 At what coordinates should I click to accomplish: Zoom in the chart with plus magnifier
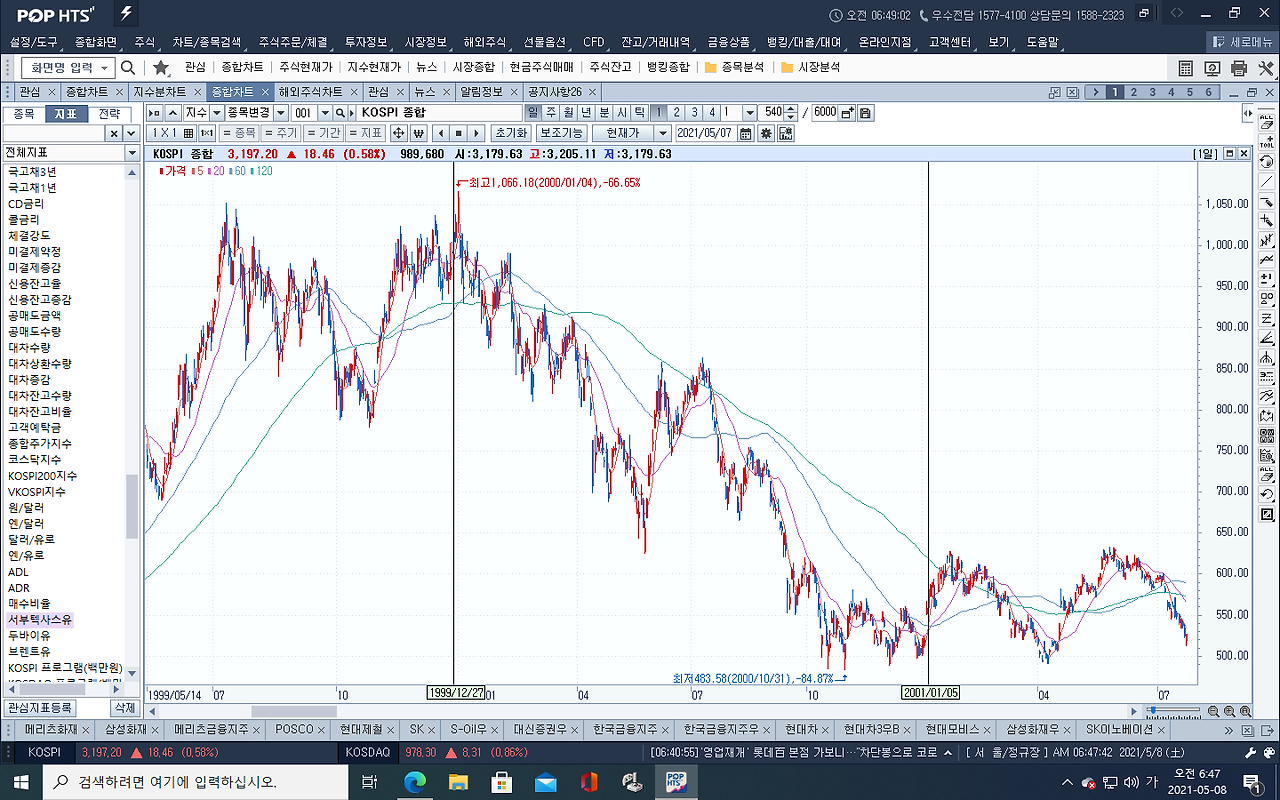1230,711
